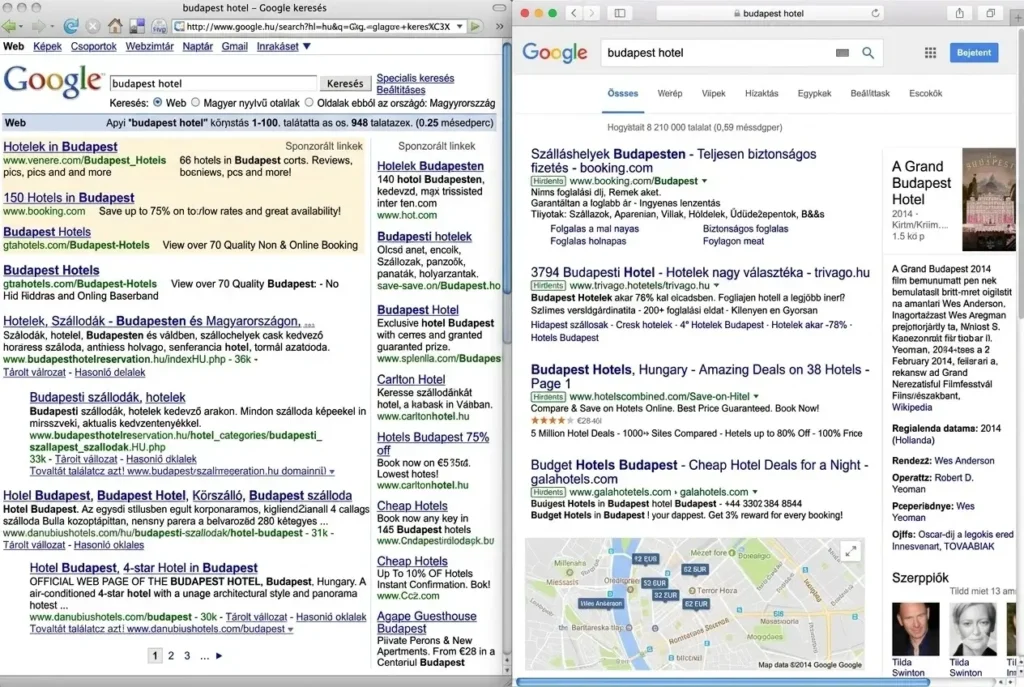
Task: Expand the map with the fullscreen icon
Action: (x=851, y=551)
